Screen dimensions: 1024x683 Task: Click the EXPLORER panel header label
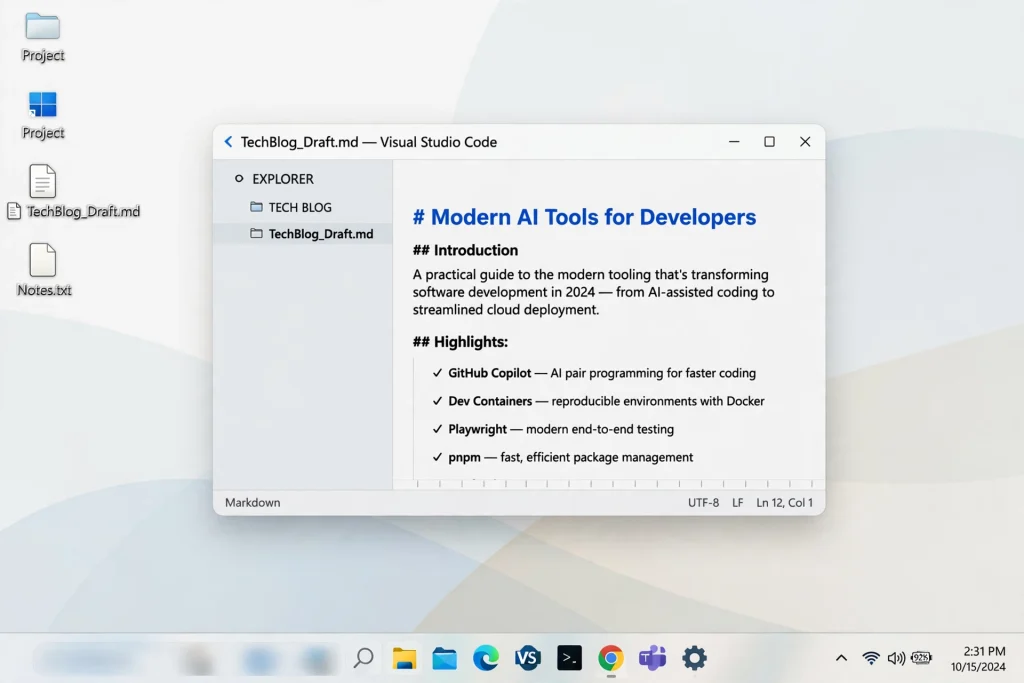pos(283,179)
